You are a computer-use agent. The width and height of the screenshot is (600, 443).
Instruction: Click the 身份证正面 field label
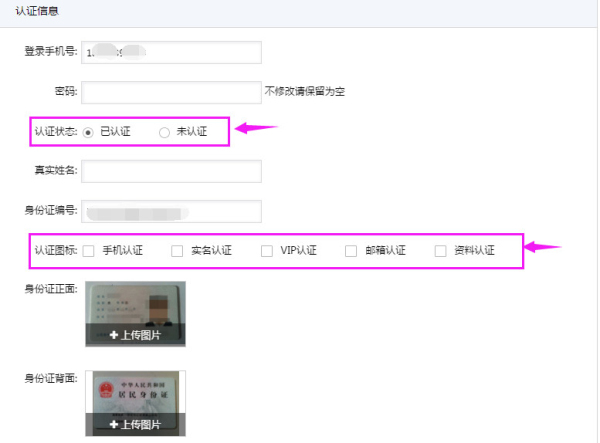click(51, 289)
